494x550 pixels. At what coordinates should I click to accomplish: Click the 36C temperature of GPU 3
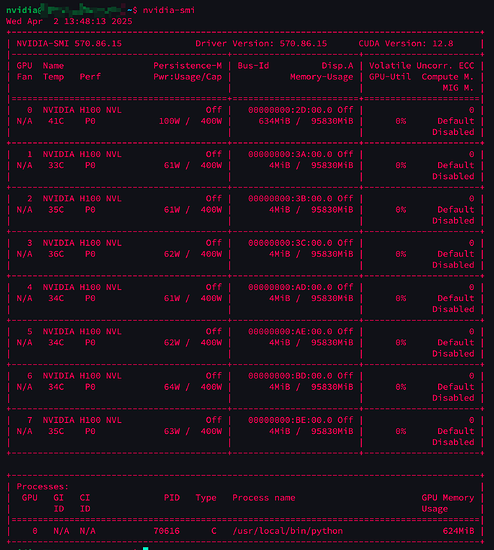(x=56, y=254)
